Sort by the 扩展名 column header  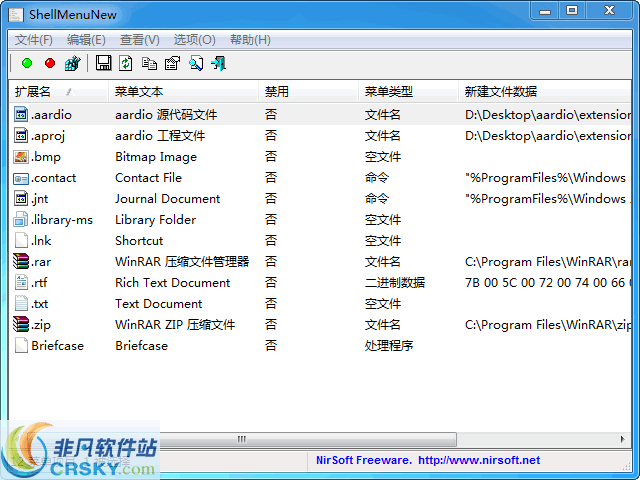click(x=58, y=91)
